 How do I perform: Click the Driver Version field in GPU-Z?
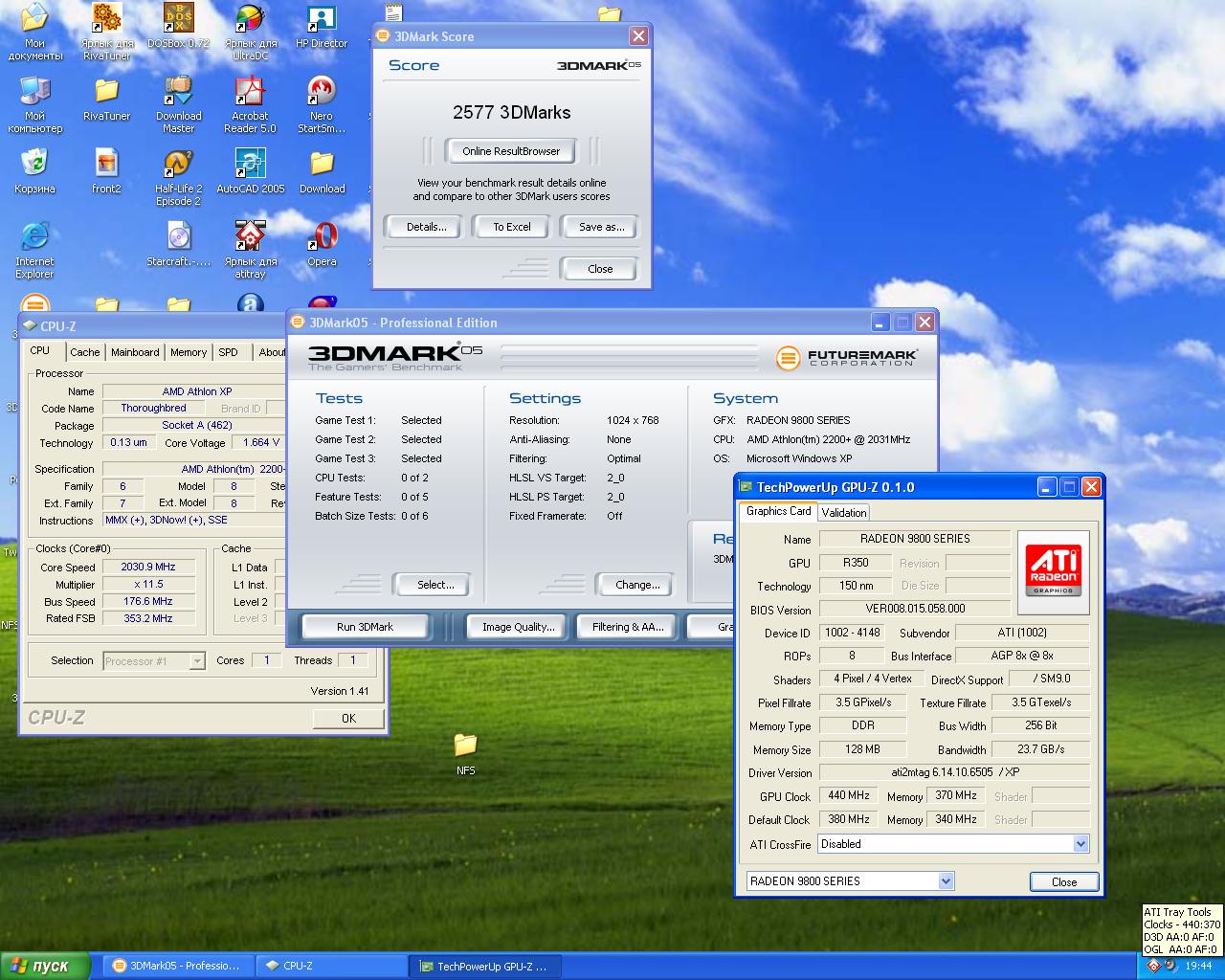[x=954, y=773]
